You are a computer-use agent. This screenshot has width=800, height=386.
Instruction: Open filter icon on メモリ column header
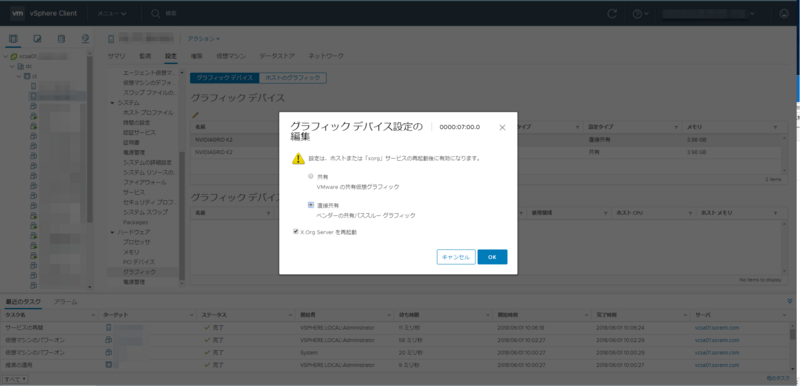point(775,127)
